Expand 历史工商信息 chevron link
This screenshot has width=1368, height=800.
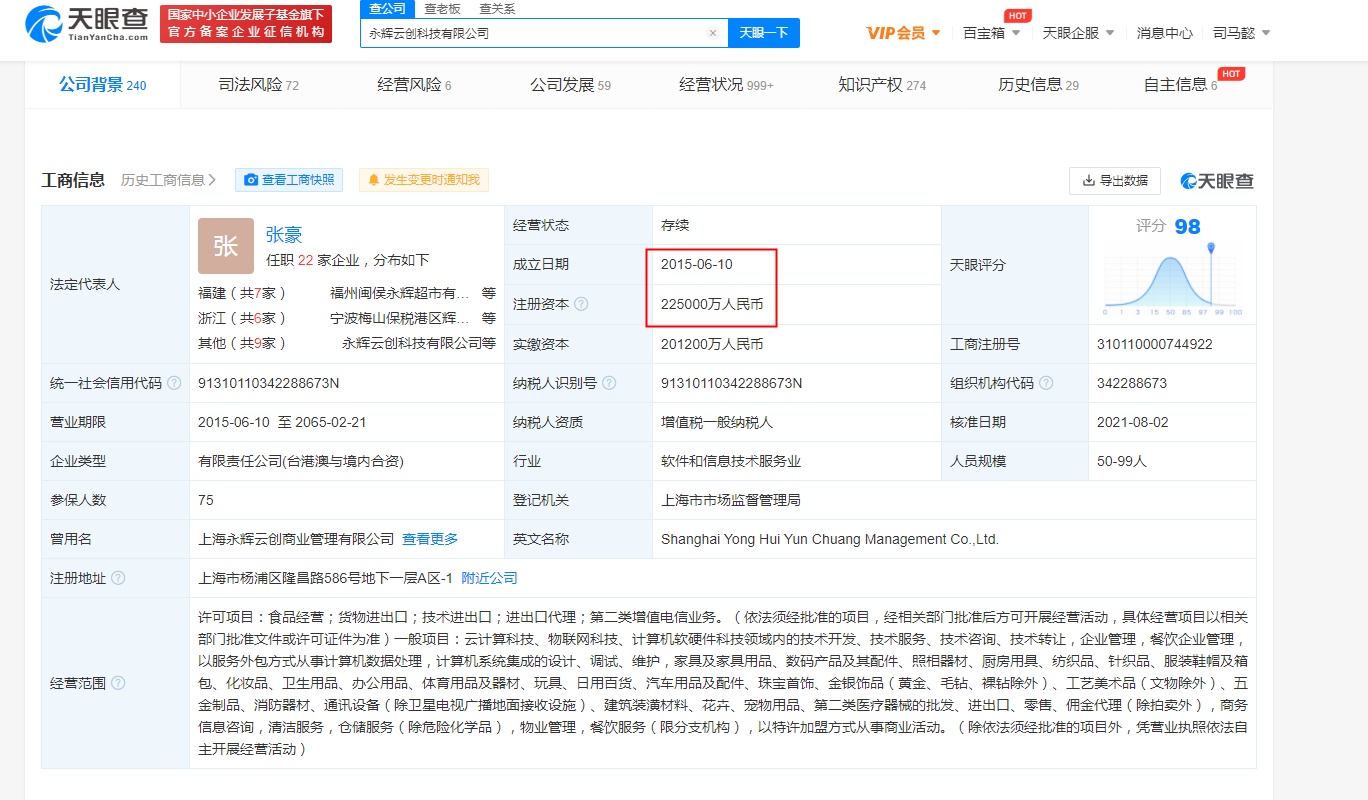169,180
